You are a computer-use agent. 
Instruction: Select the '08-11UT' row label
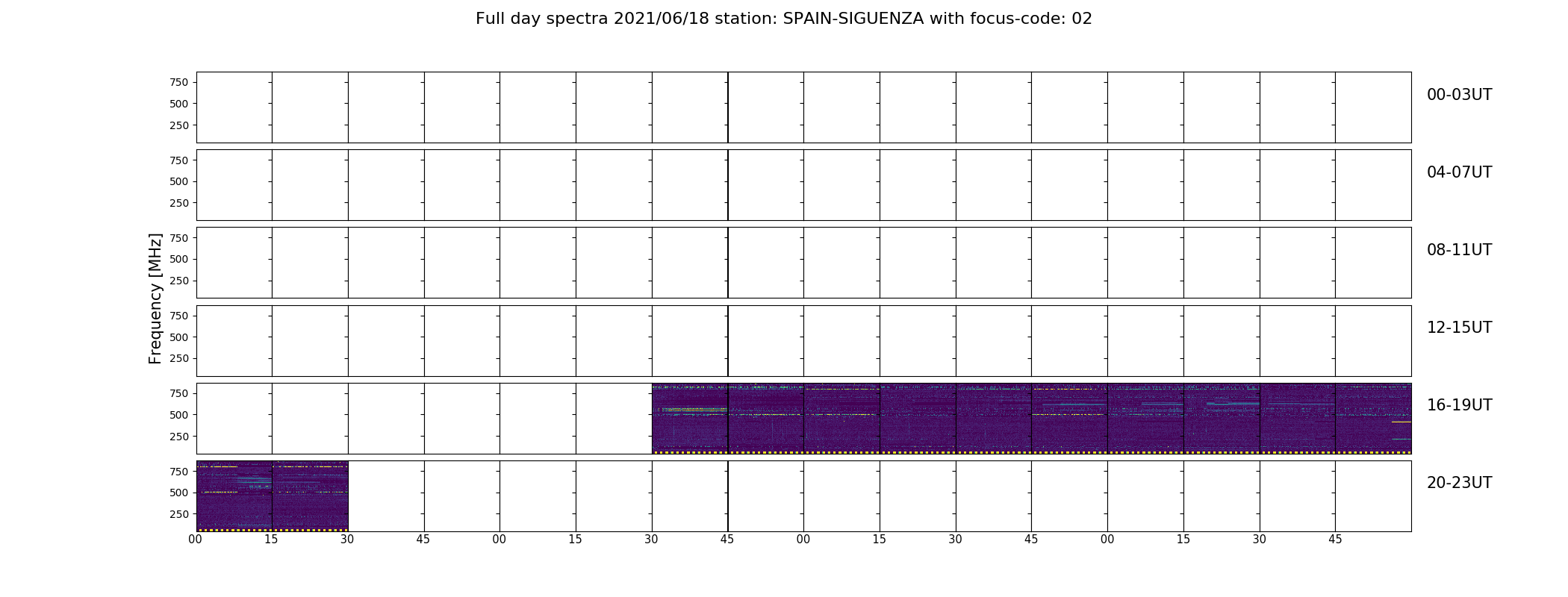1459,250
